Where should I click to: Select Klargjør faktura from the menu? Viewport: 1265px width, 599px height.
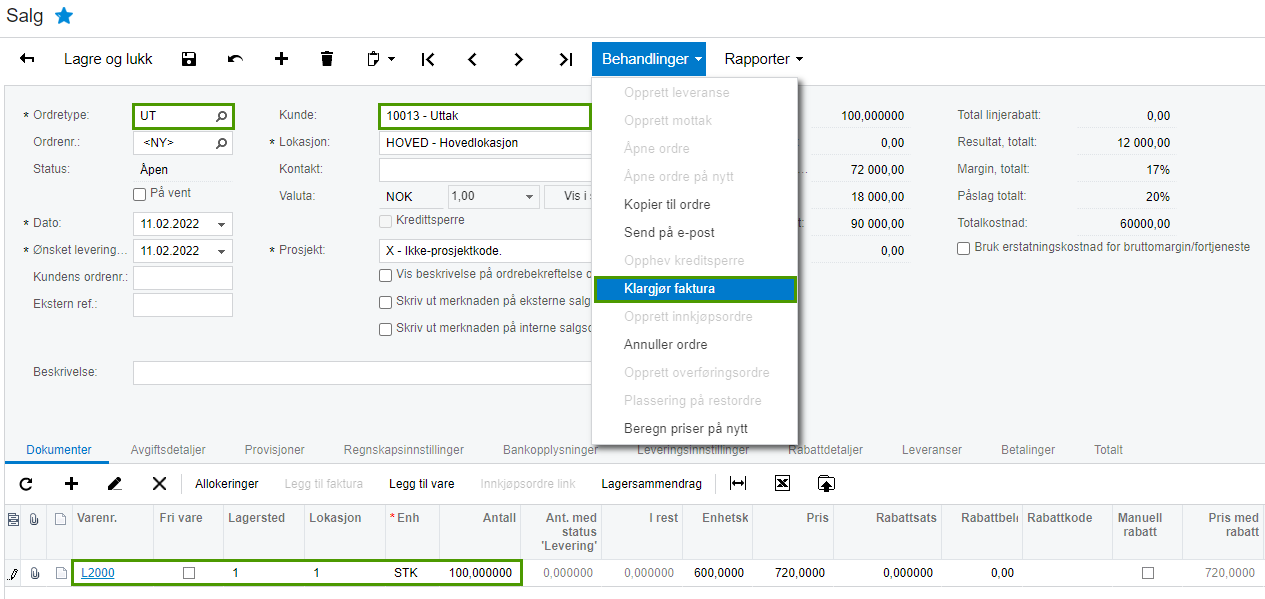point(695,289)
